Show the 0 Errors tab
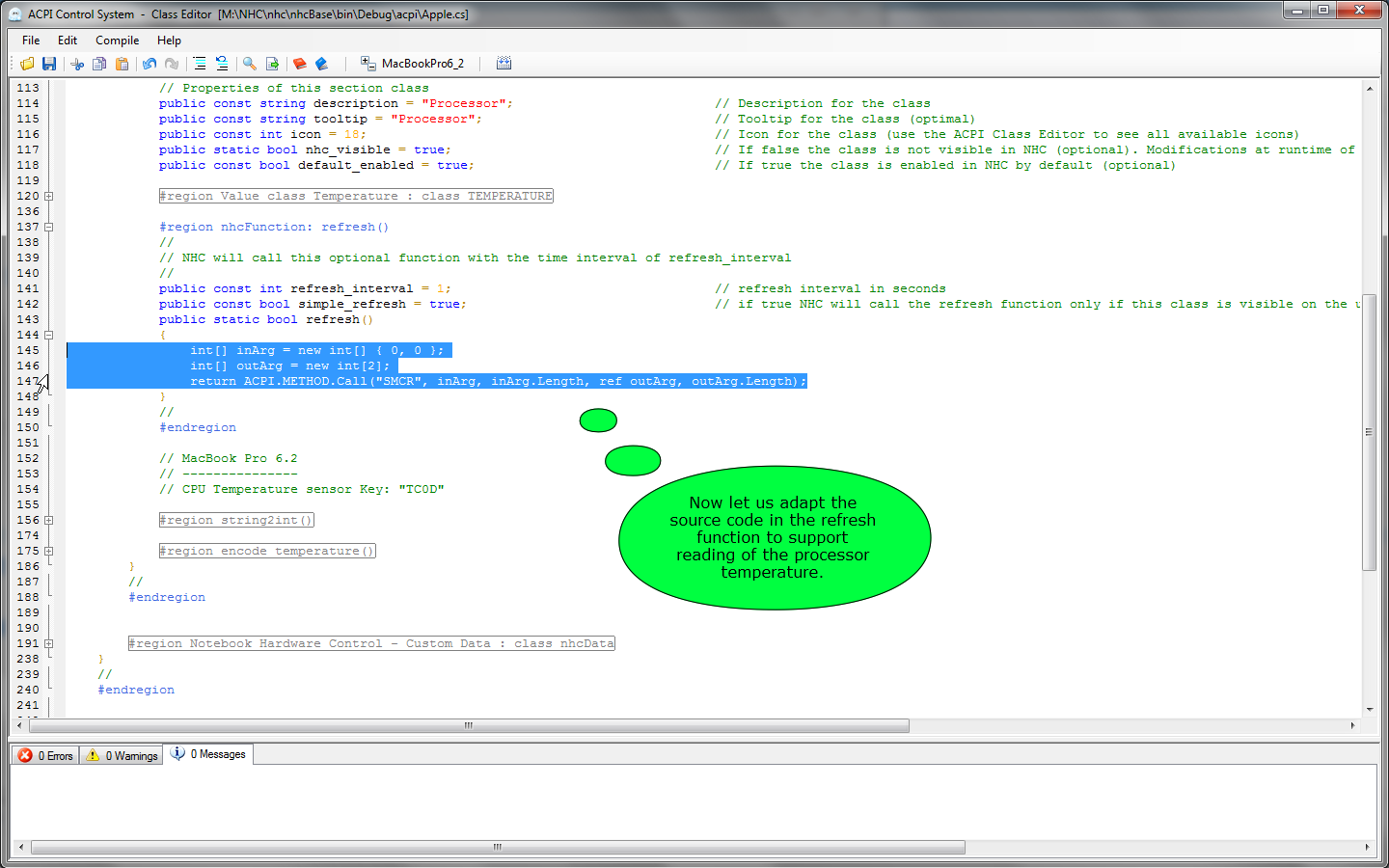 point(46,755)
